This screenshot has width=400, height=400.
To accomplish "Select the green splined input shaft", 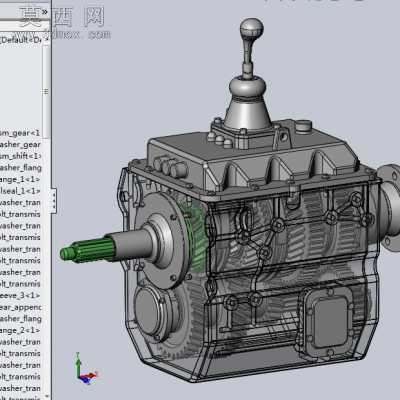I will (x=87, y=249).
